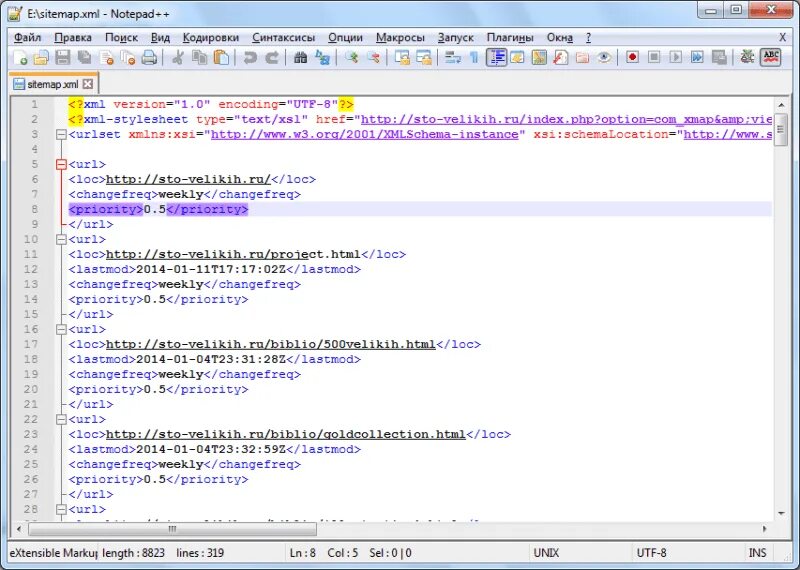Open the Правка menu
The image size is (800, 570).
click(73, 38)
